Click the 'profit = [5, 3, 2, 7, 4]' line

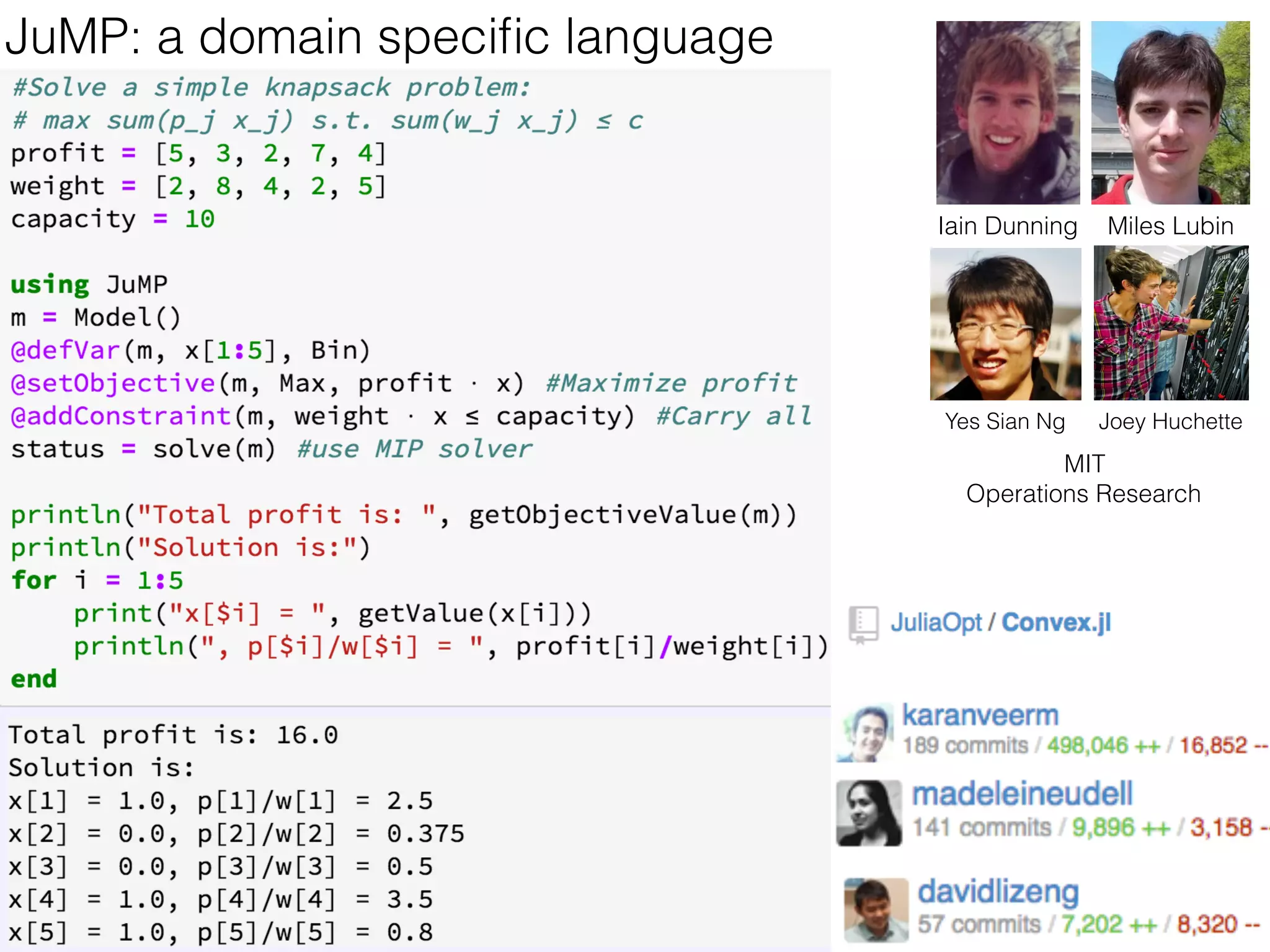point(198,154)
